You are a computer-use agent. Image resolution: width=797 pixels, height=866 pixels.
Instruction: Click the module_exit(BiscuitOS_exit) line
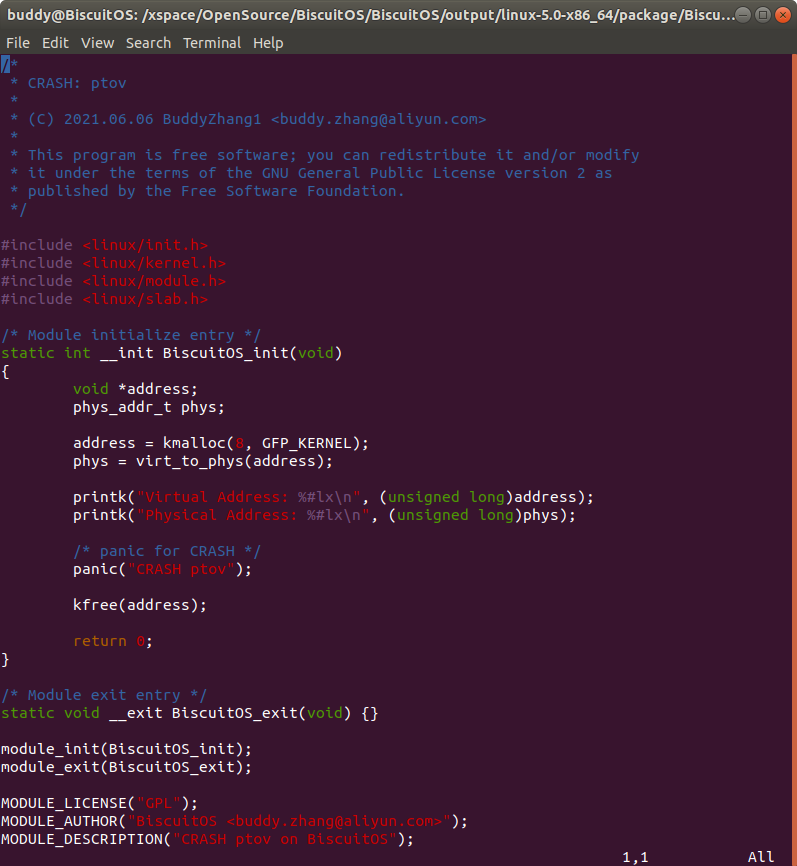(x=126, y=767)
